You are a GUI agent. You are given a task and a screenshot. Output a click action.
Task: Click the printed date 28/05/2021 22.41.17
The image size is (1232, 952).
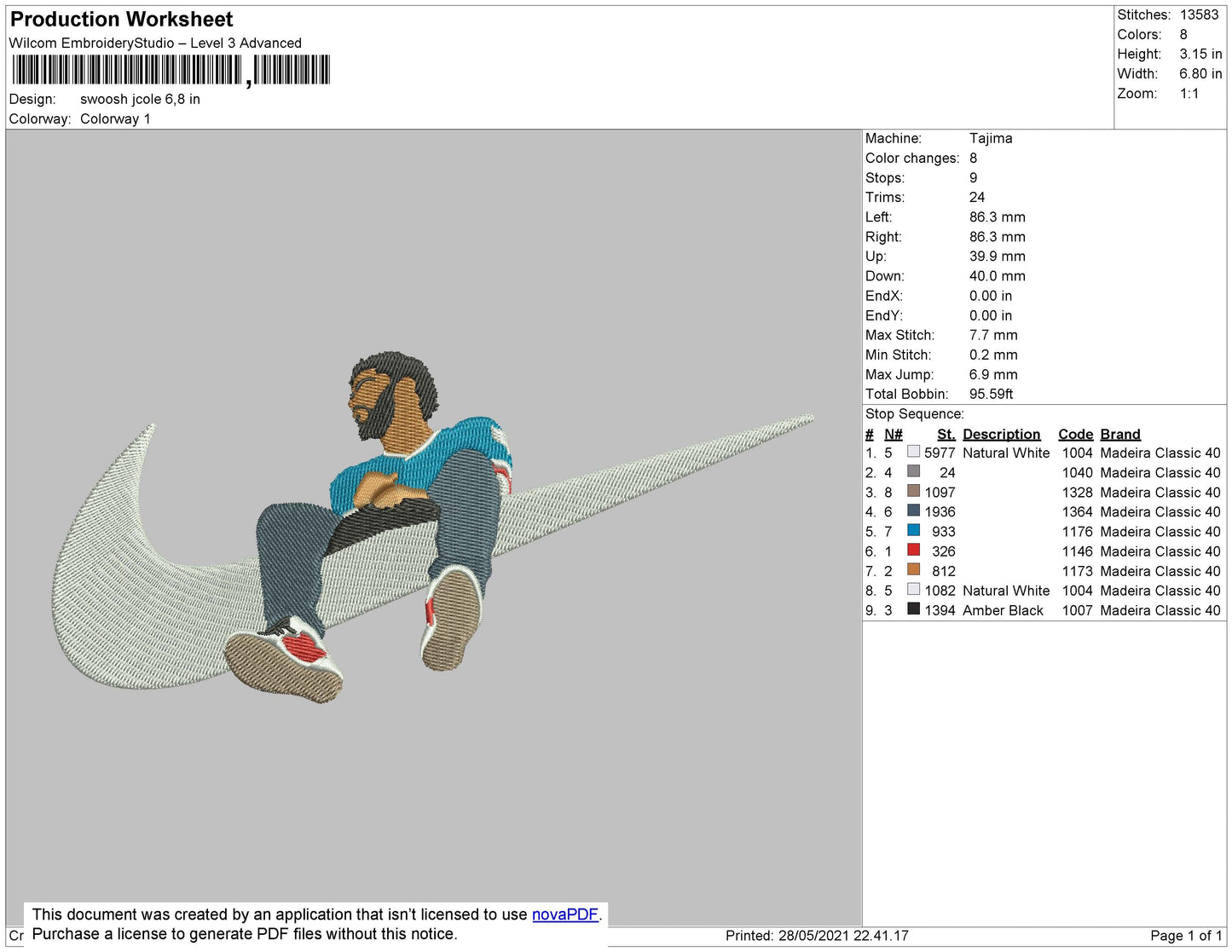[x=843, y=936]
